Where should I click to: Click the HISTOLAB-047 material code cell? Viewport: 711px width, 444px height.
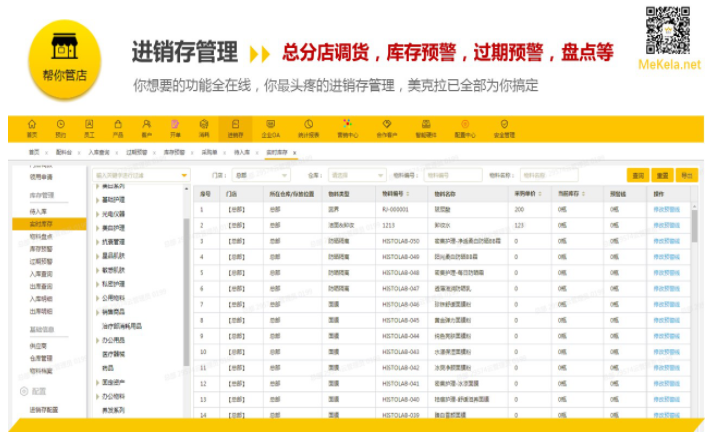400,288
